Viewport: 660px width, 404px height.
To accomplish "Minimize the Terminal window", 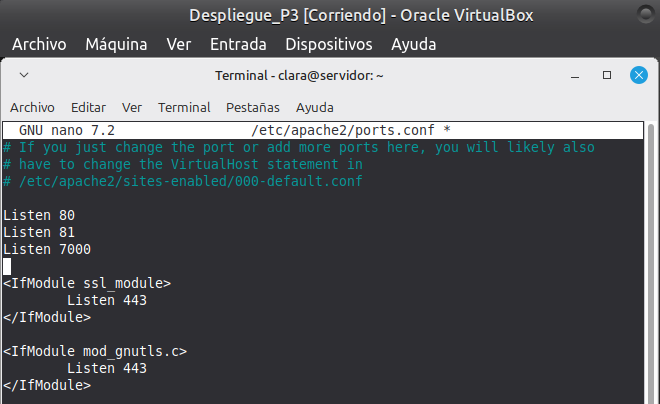I will pos(575,75).
